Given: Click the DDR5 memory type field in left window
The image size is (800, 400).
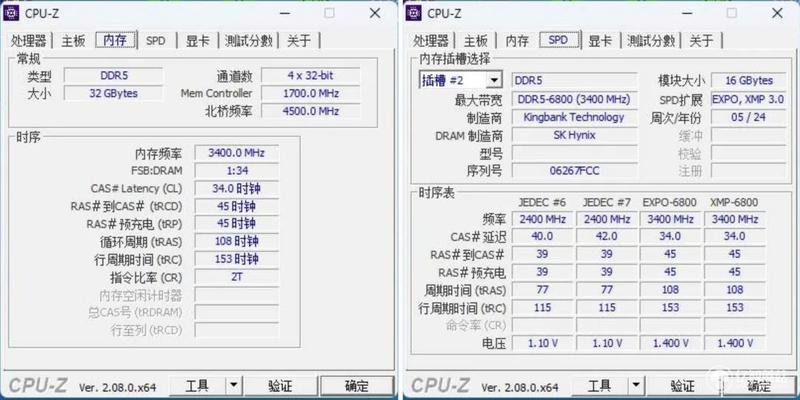Looking at the screenshot, I should click(114, 76).
